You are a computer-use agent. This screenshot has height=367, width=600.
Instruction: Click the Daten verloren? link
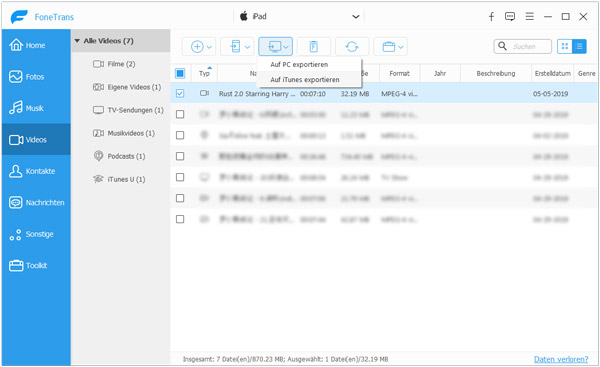click(561, 359)
